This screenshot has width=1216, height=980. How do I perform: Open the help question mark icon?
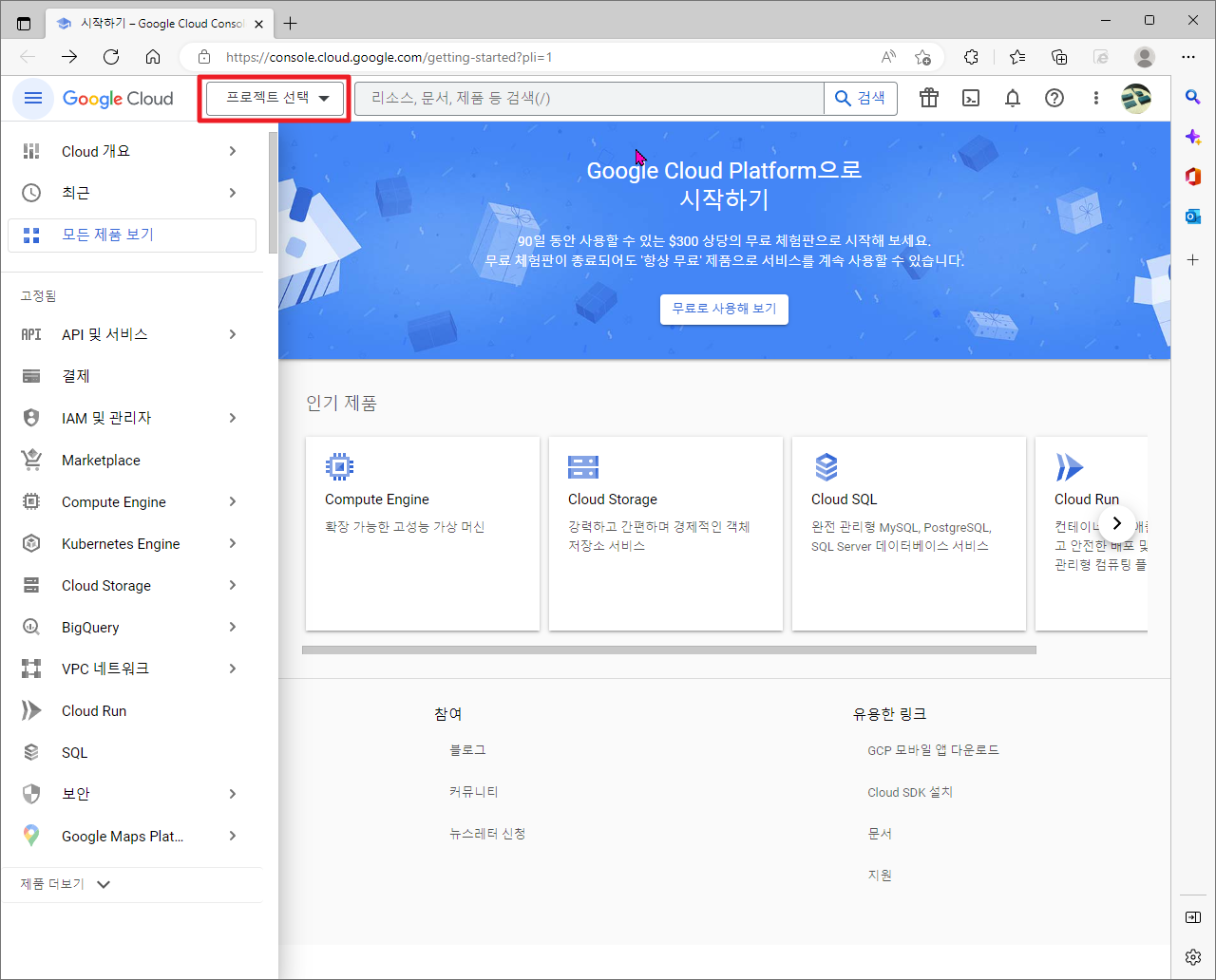(1054, 98)
